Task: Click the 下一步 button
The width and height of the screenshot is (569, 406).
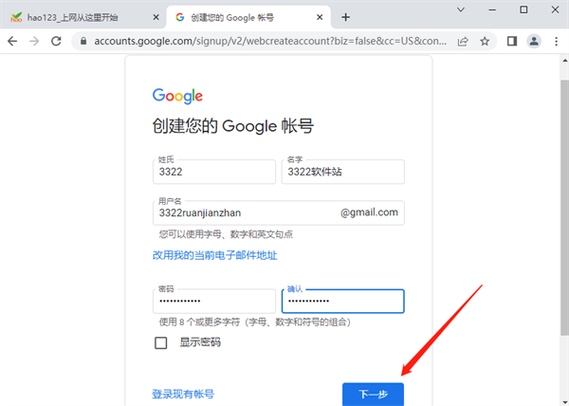Action: coord(373,394)
